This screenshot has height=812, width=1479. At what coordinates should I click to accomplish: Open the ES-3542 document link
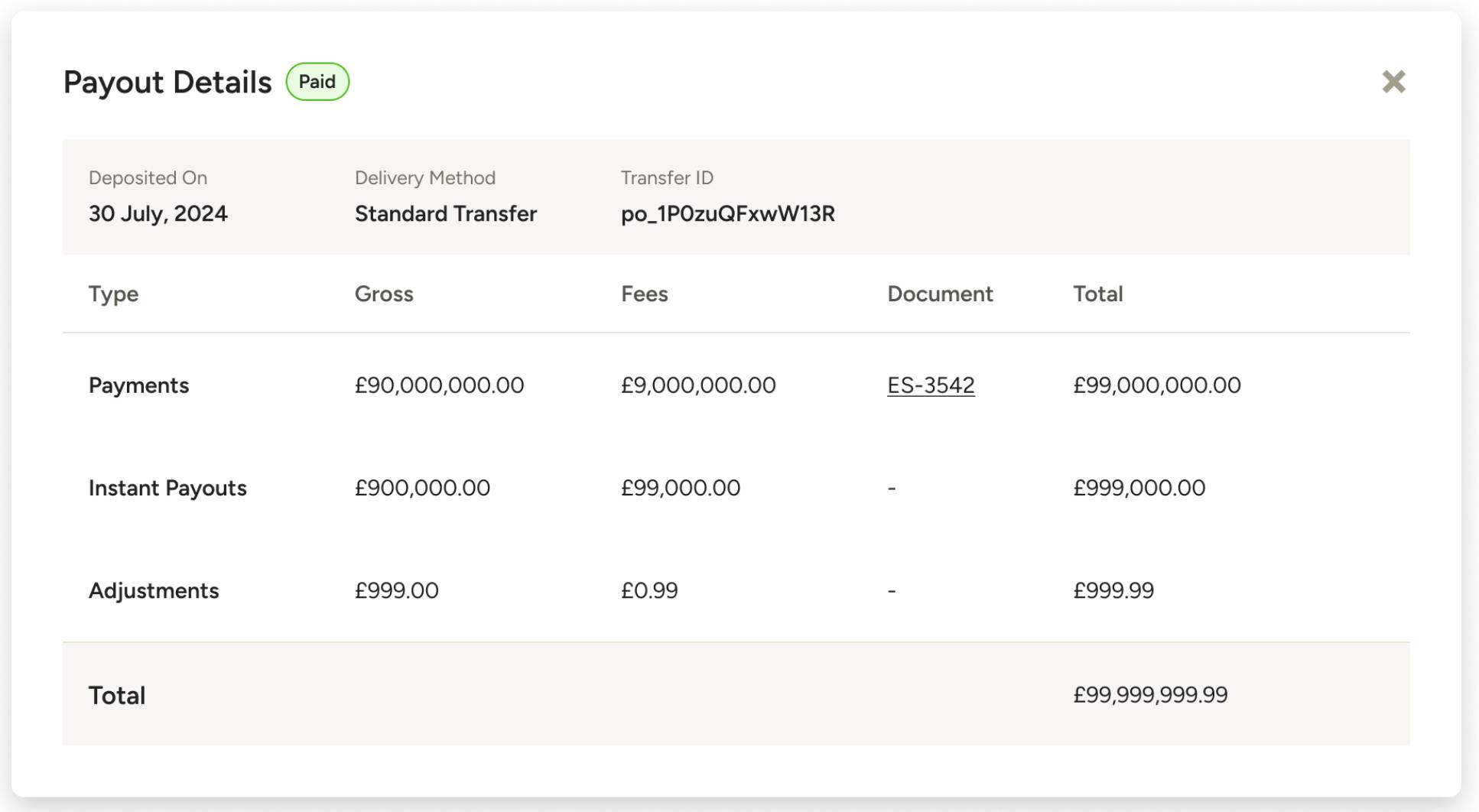coord(931,385)
